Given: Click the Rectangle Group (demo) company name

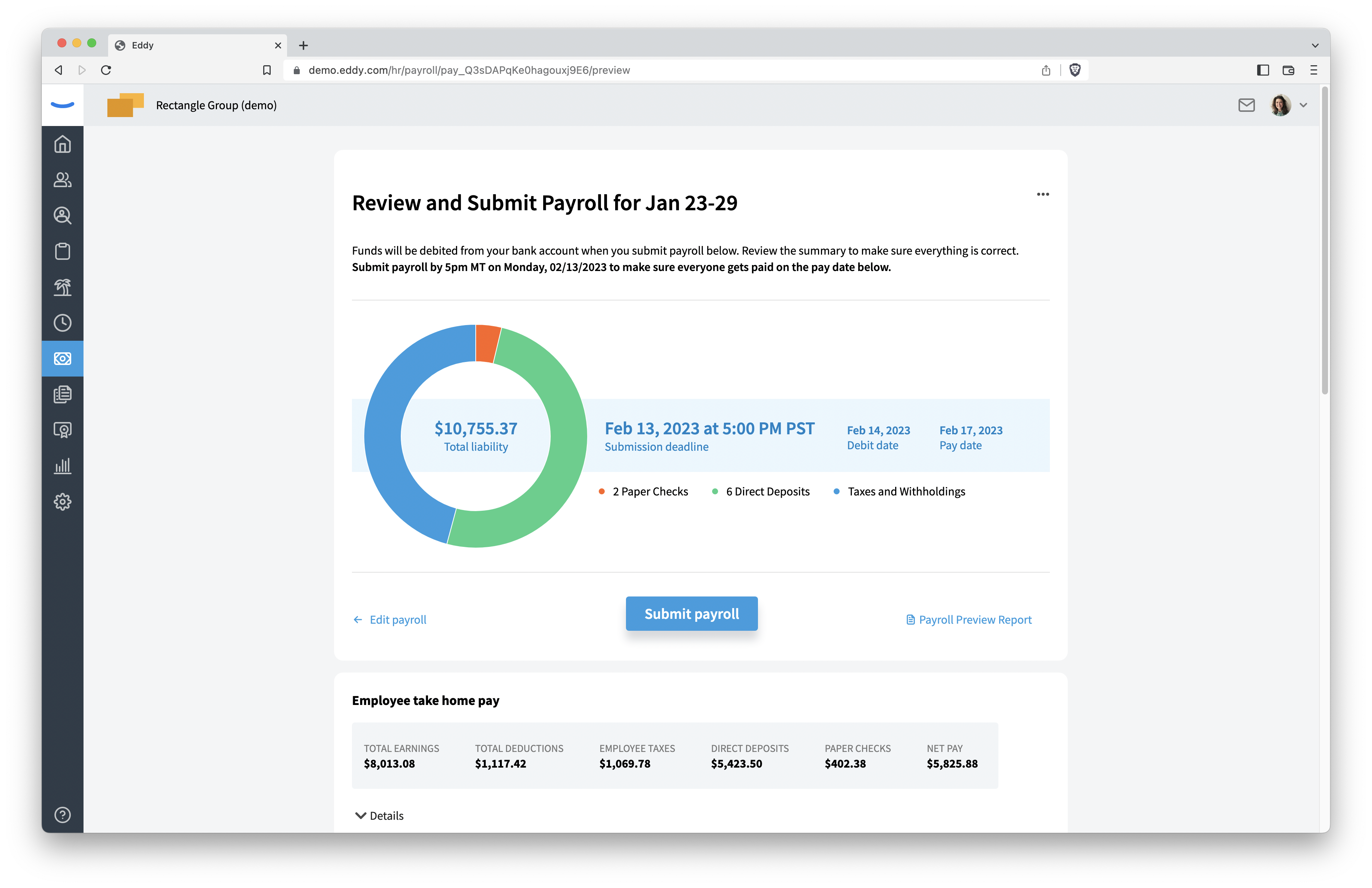Looking at the screenshot, I should tap(216, 106).
